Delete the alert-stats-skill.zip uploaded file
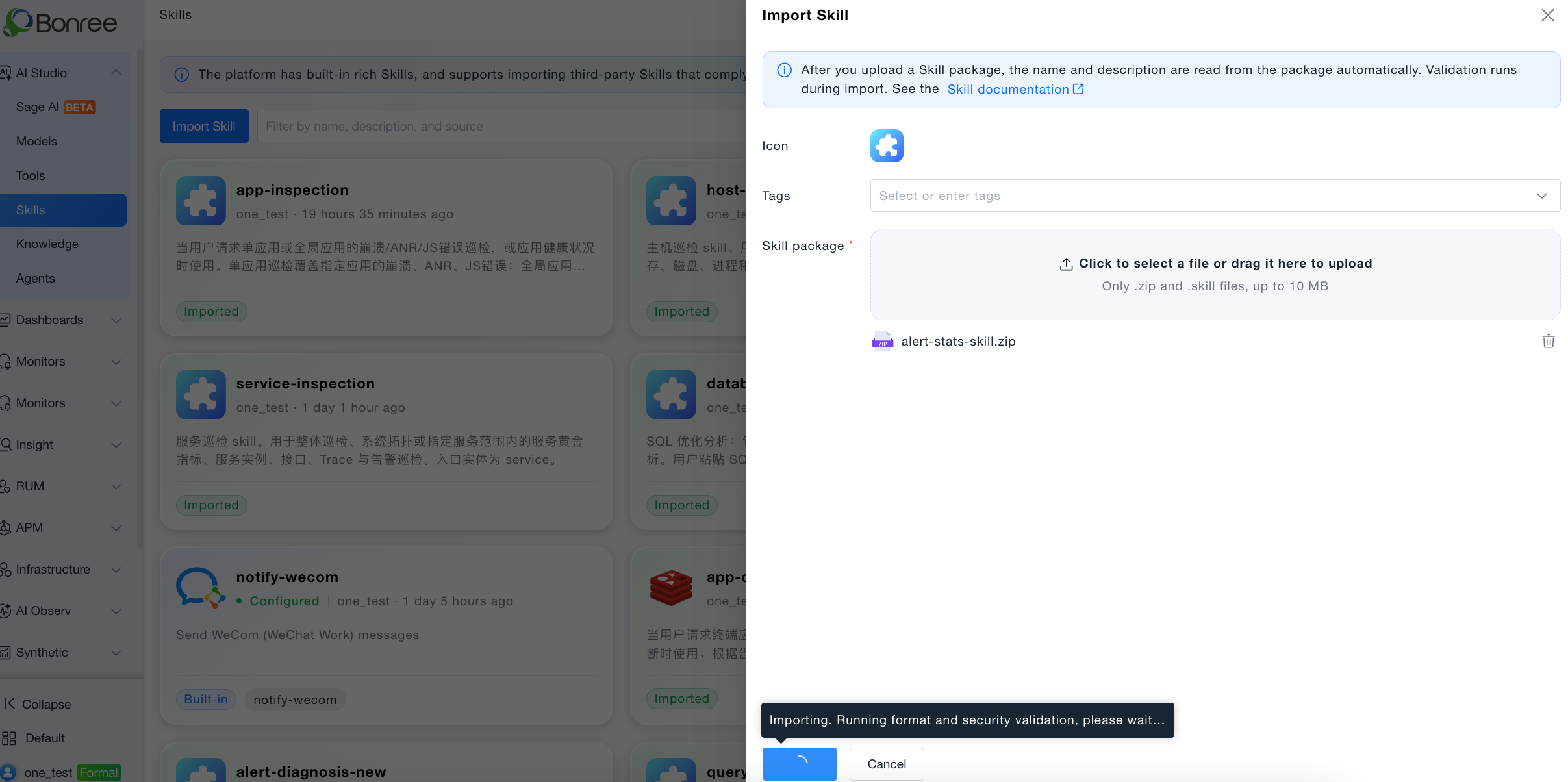 (1548, 342)
